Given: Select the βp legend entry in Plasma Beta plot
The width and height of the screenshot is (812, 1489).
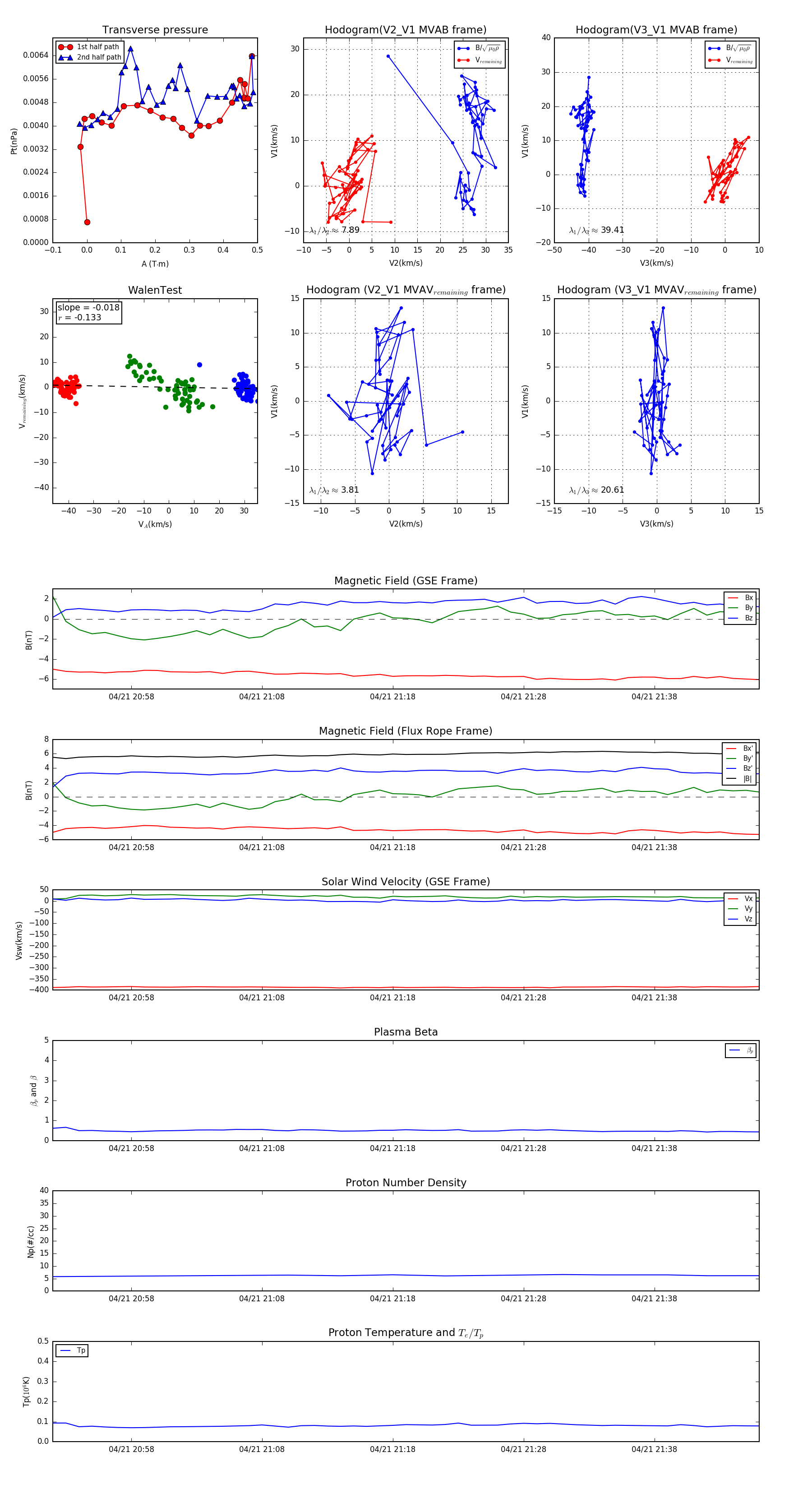Looking at the screenshot, I should (742, 1050).
